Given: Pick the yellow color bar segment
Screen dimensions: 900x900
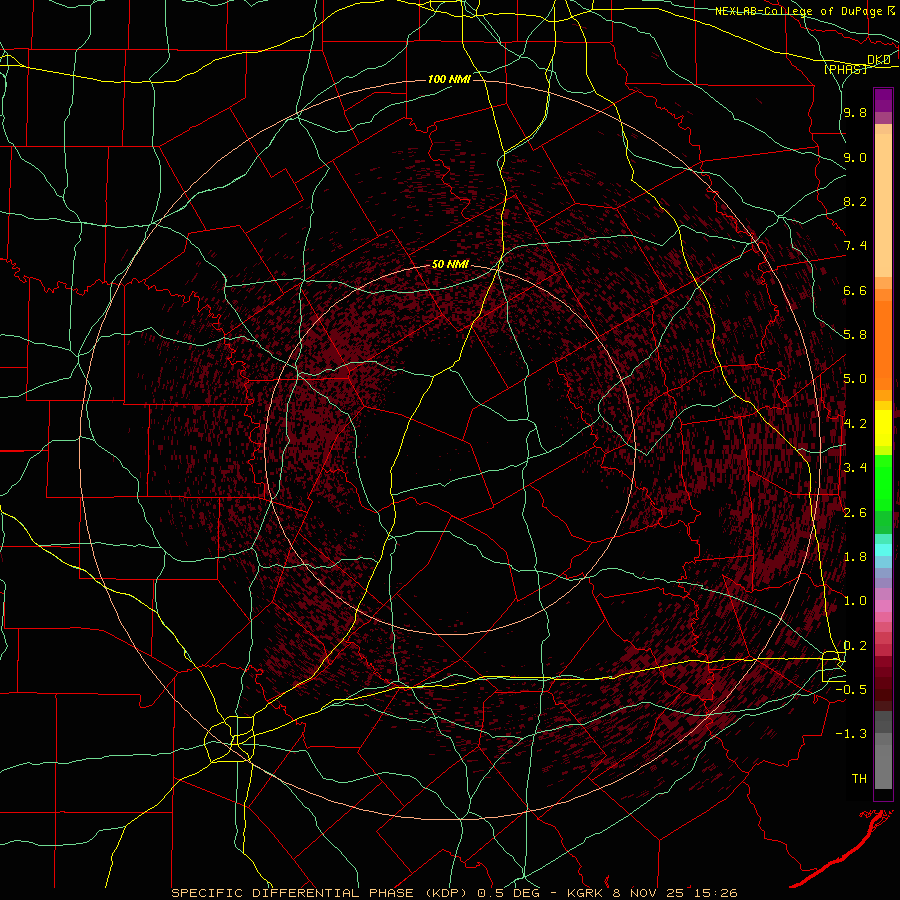Looking at the screenshot, I should [x=883, y=428].
